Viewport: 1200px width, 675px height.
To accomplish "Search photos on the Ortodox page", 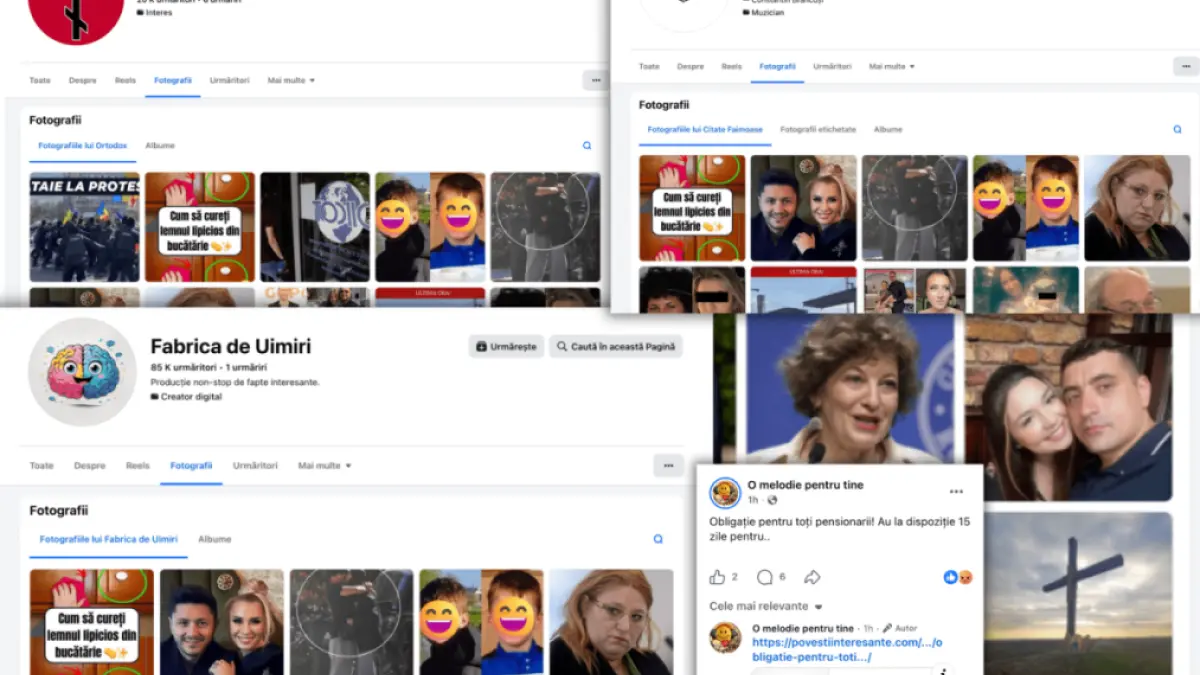I will [587, 146].
